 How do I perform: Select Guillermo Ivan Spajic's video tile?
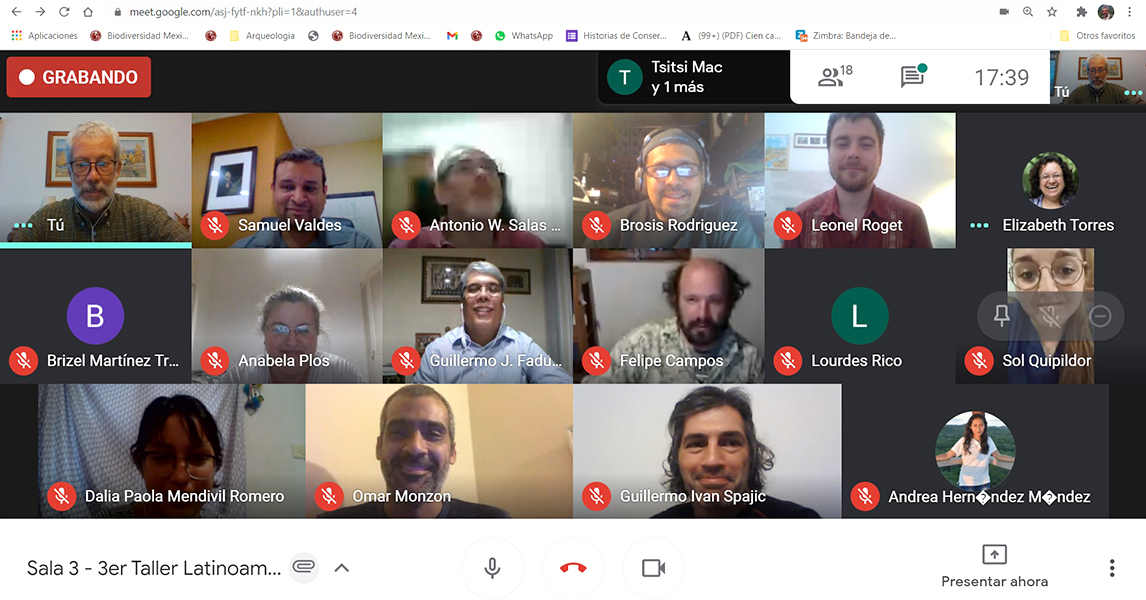707,451
